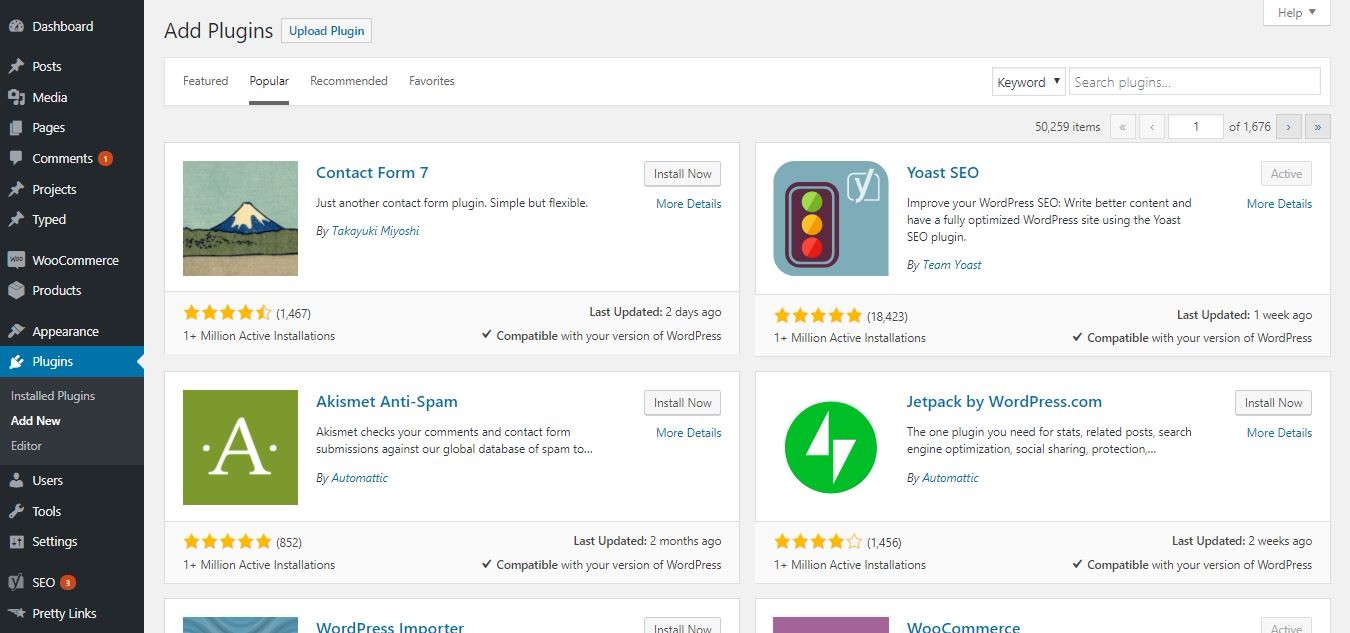Click the Comments pending count badge
This screenshot has width=1350, height=633.
pos(105,158)
